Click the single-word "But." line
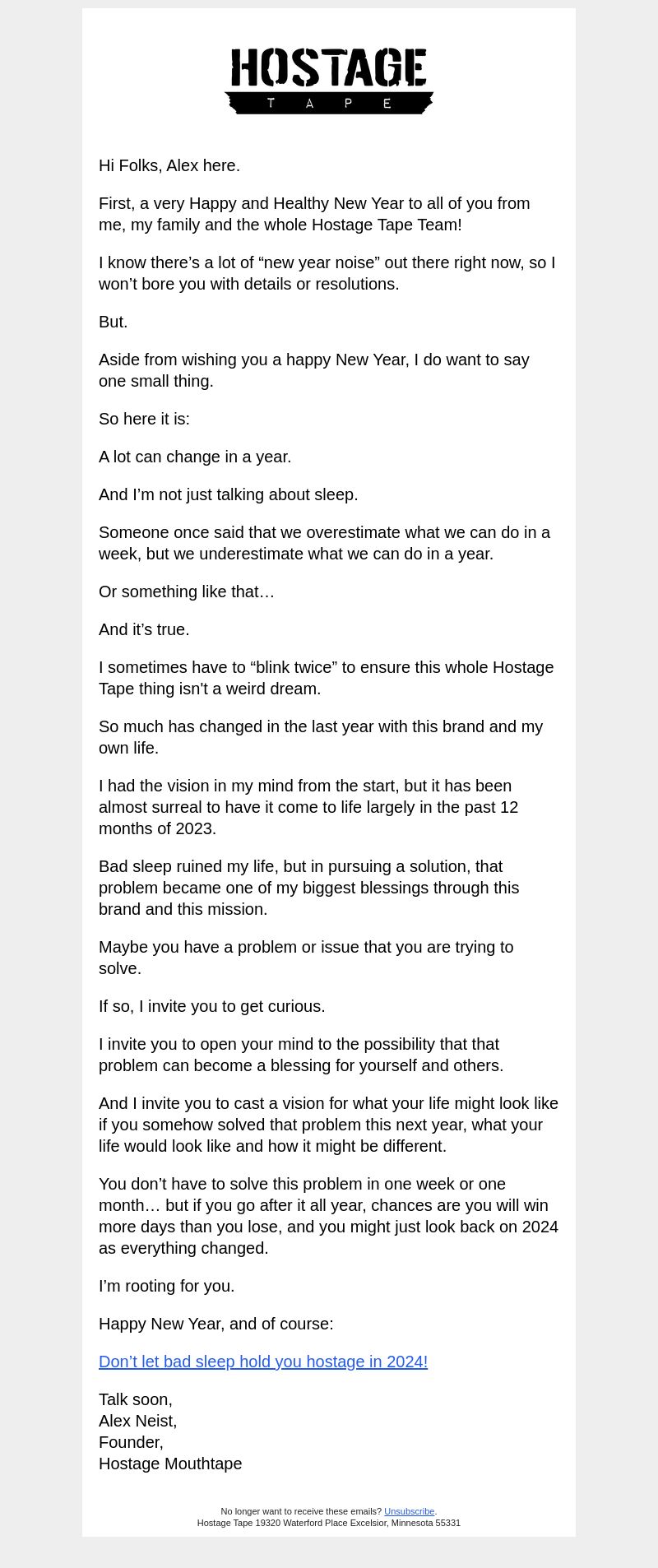Screen dimensions: 658x1568 (114, 322)
